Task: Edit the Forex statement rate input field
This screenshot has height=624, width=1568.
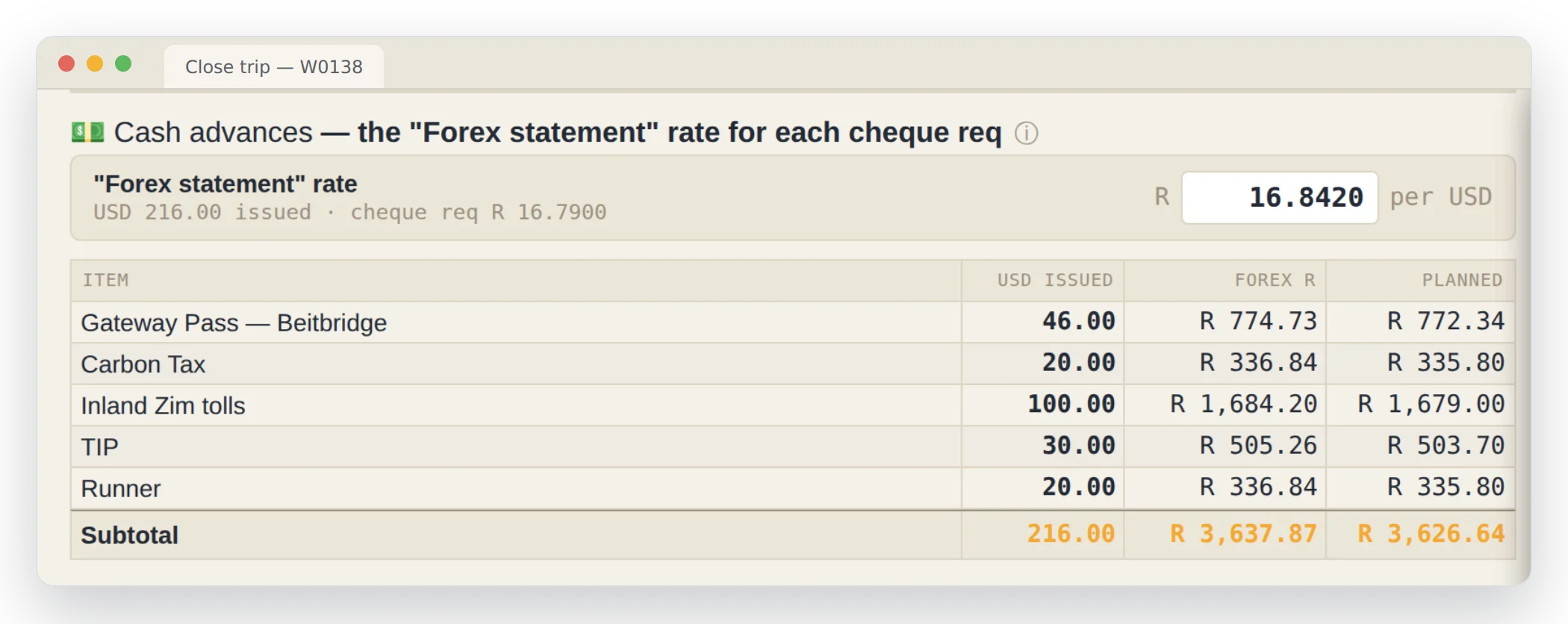Action: (1279, 197)
